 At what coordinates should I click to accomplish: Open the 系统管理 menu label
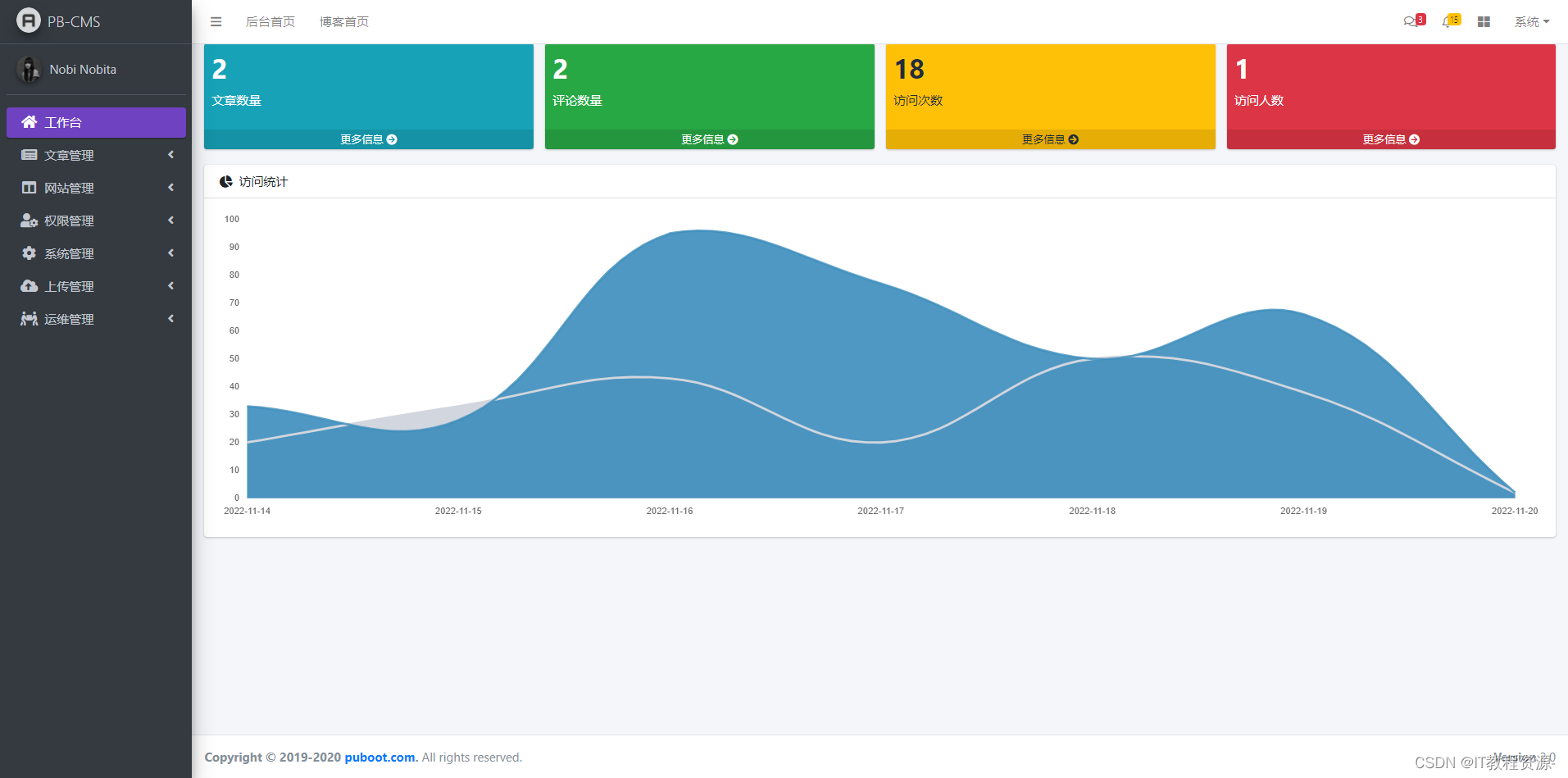tap(69, 253)
